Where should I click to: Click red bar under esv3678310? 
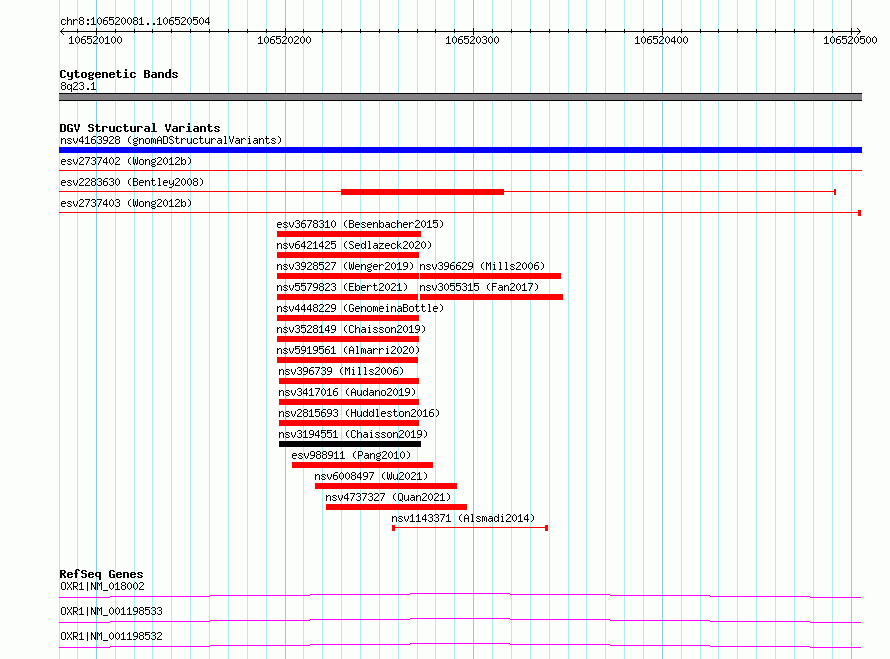tap(349, 234)
